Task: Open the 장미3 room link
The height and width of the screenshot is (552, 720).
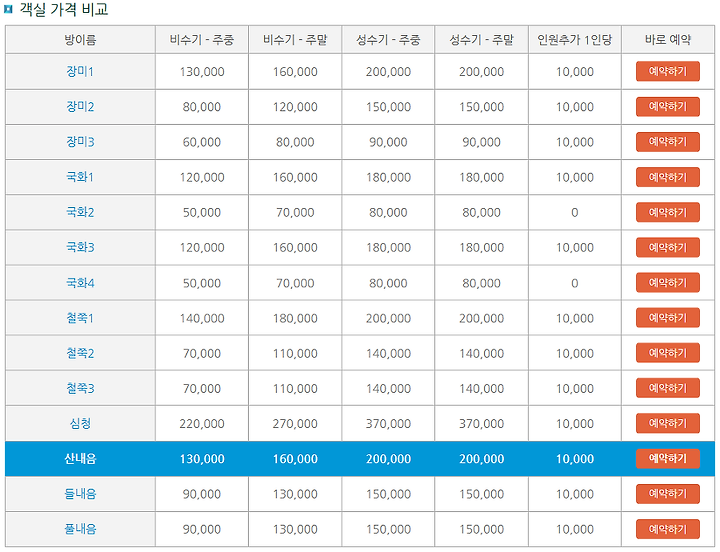Action: tap(80, 142)
